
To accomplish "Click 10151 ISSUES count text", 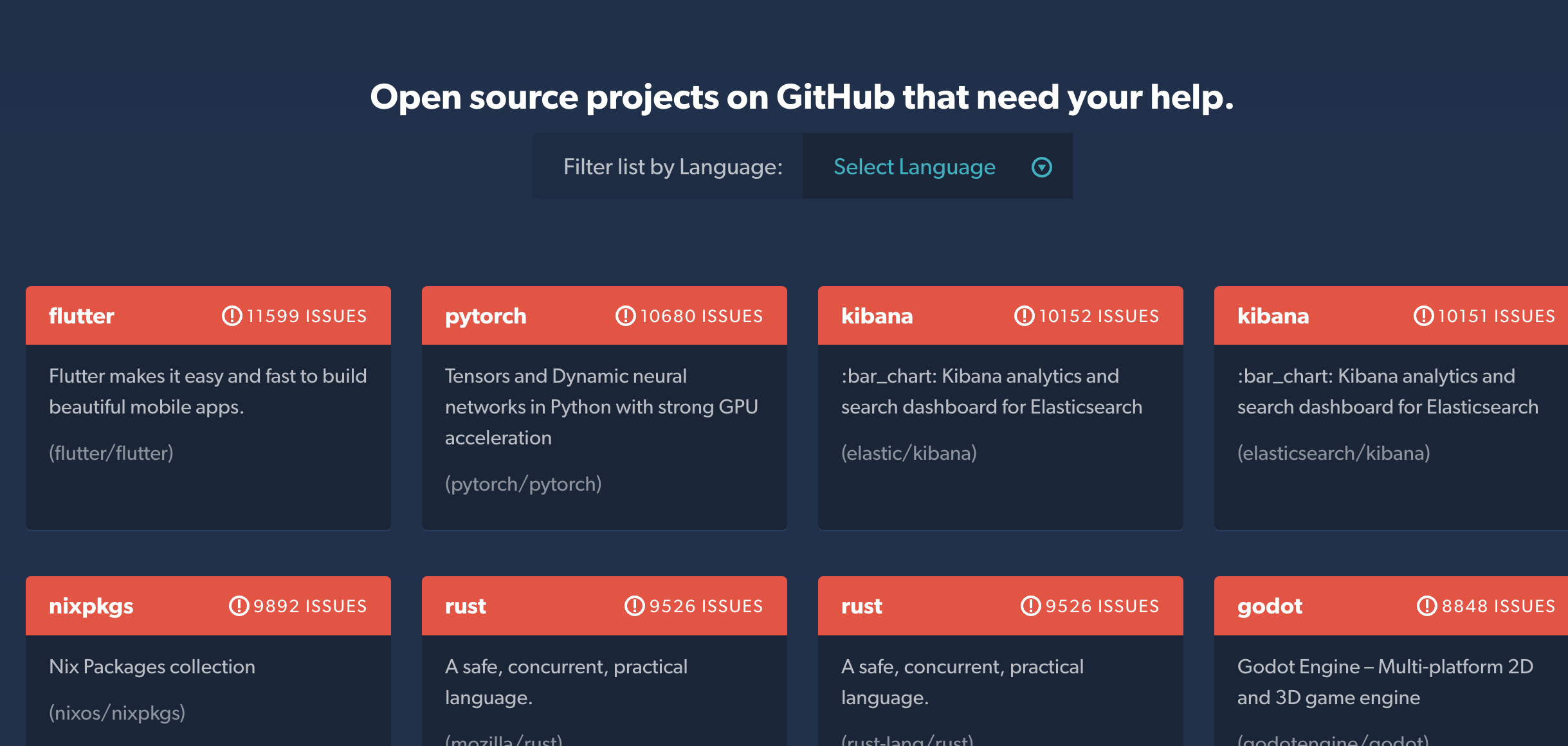I will click(x=1497, y=316).
